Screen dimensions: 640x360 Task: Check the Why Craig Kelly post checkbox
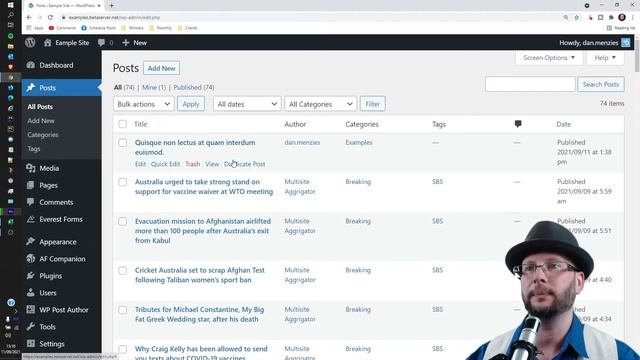(x=122, y=349)
